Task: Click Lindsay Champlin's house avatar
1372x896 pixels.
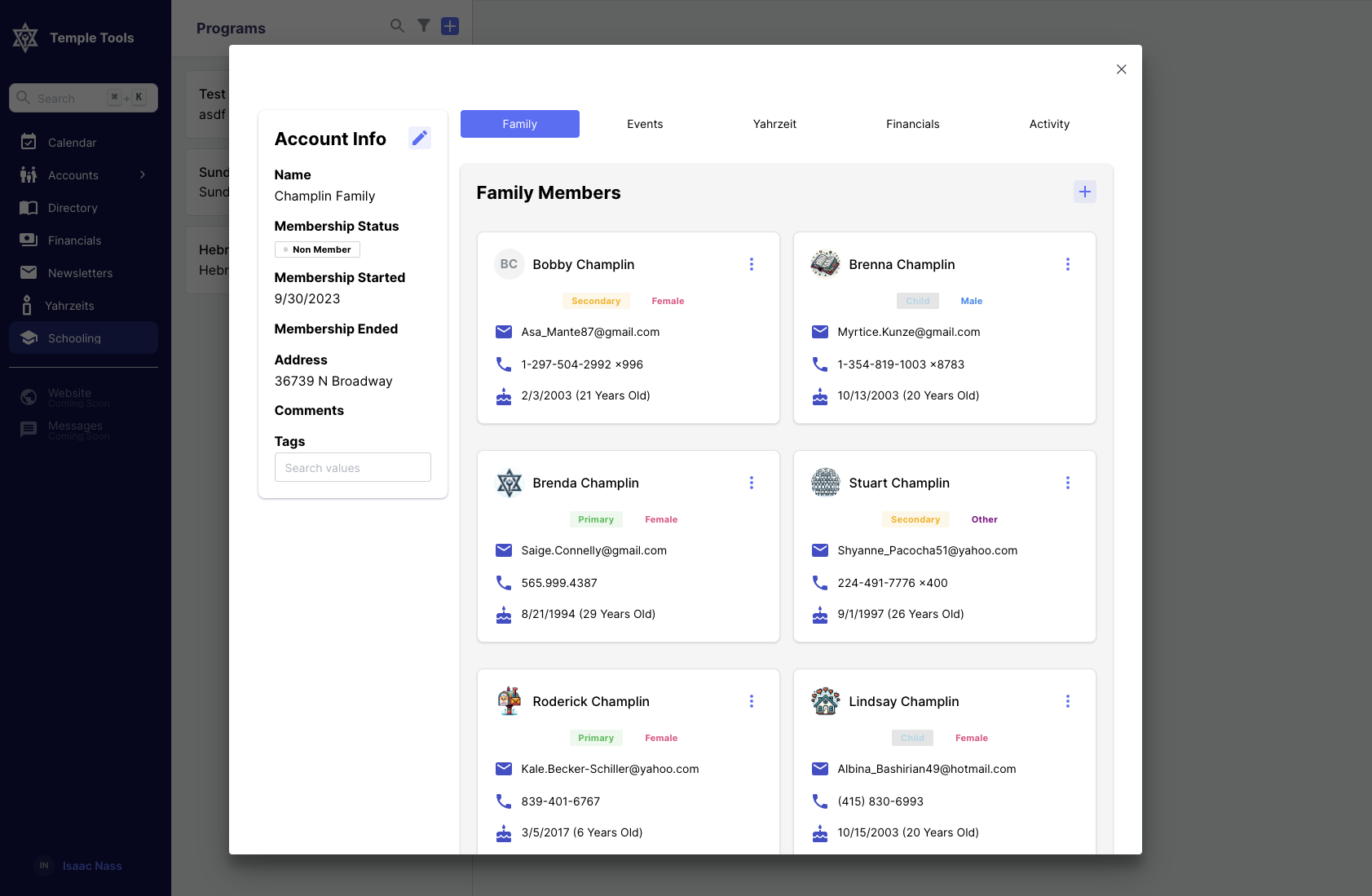Action: pos(825,701)
